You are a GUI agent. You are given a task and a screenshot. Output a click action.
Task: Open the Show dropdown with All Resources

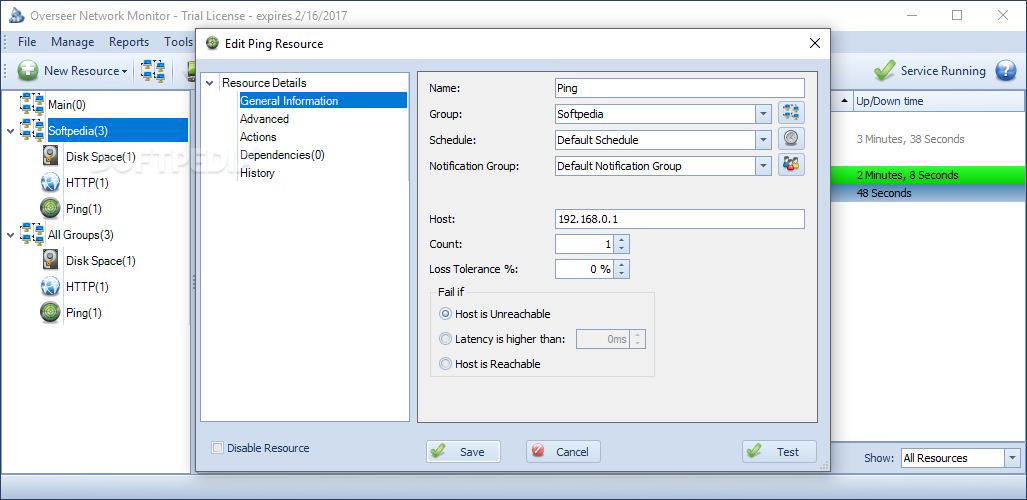pyautogui.click(x=1013, y=458)
